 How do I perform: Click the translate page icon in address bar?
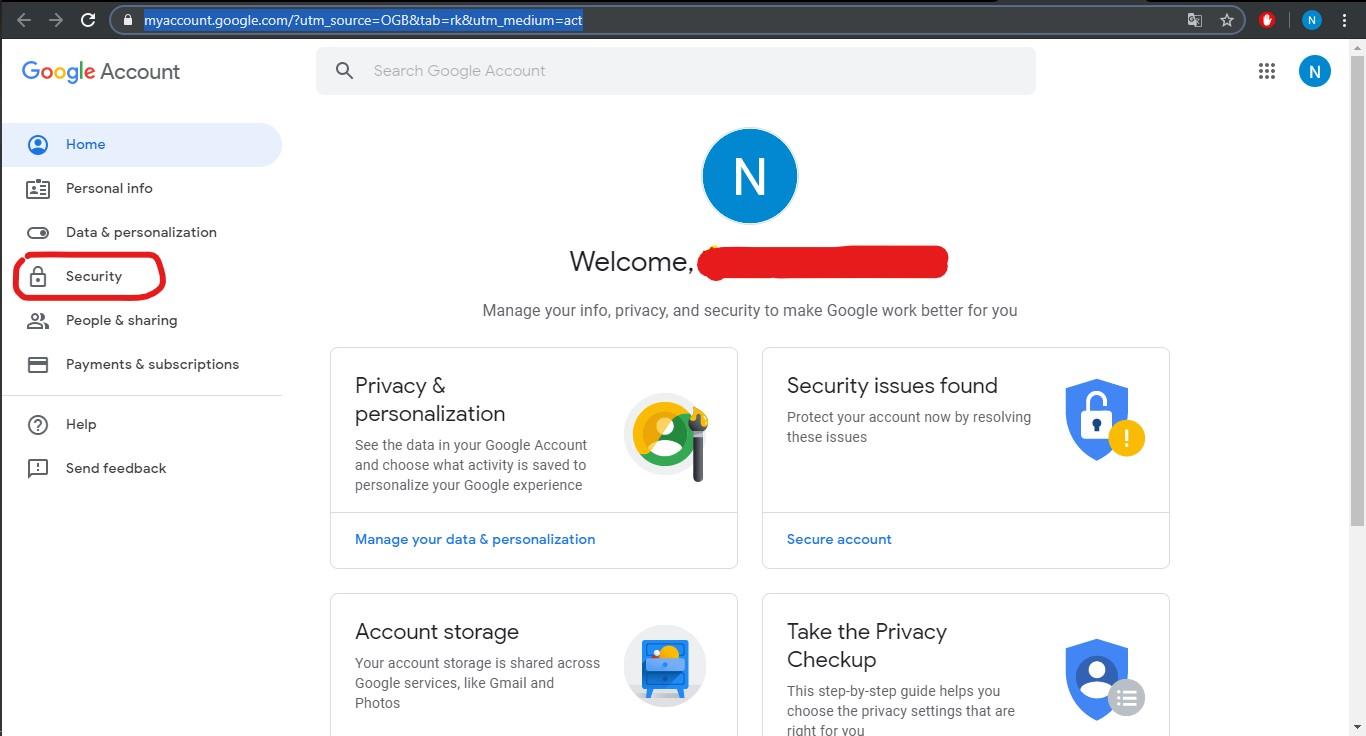coord(1194,20)
